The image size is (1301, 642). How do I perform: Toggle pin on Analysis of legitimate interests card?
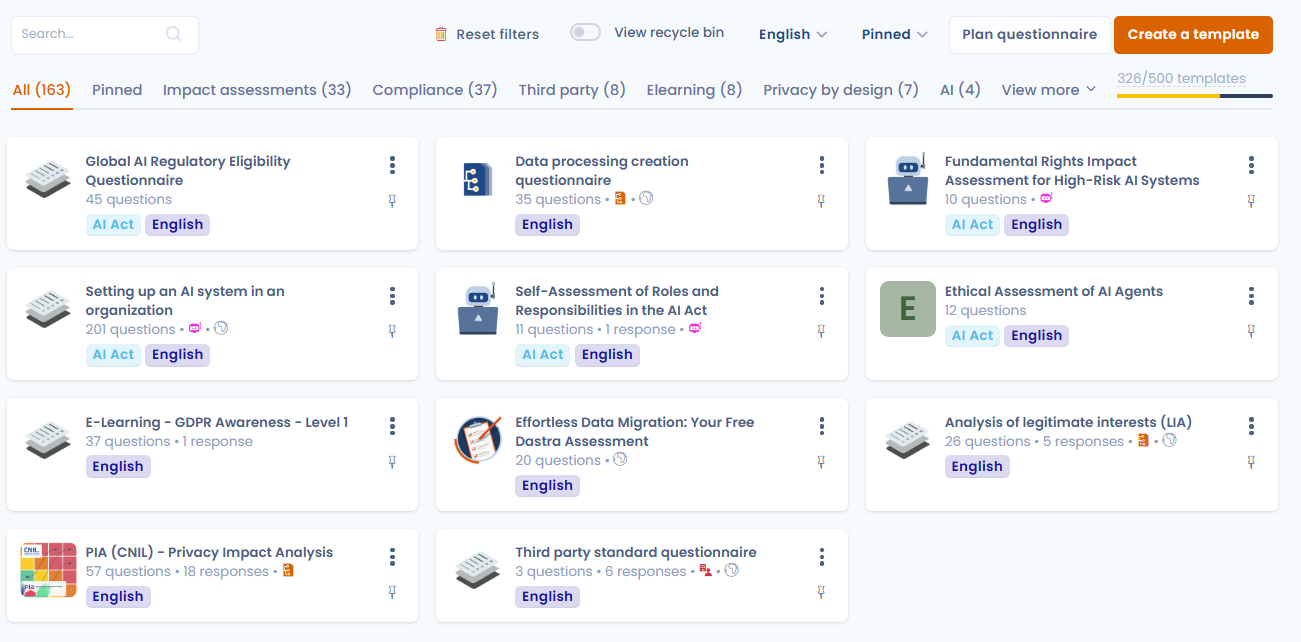tap(1251, 462)
